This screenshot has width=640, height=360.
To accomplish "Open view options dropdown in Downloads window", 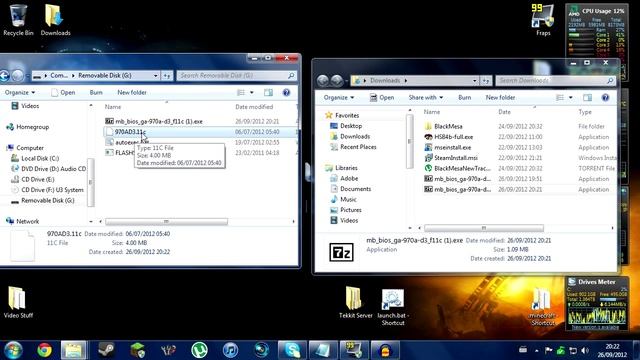I will [571, 98].
